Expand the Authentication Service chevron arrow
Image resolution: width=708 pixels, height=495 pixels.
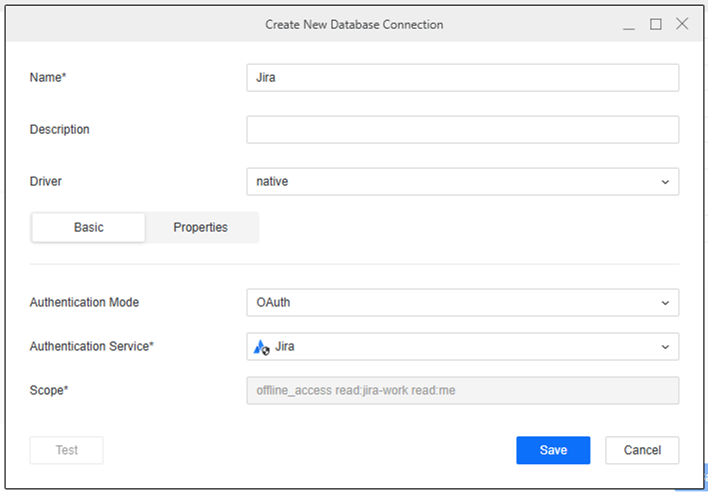(x=665, y=347)
